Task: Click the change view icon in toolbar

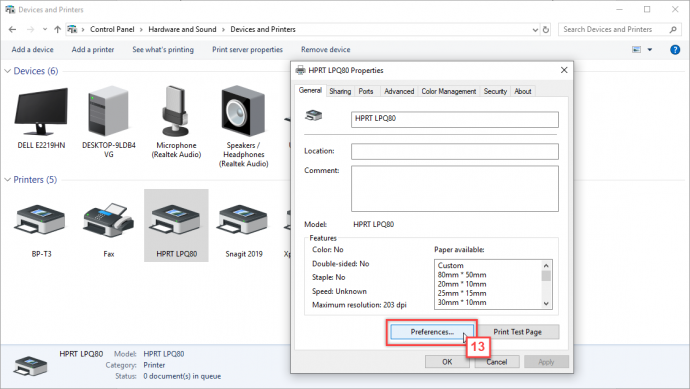Action: point(636,50)
